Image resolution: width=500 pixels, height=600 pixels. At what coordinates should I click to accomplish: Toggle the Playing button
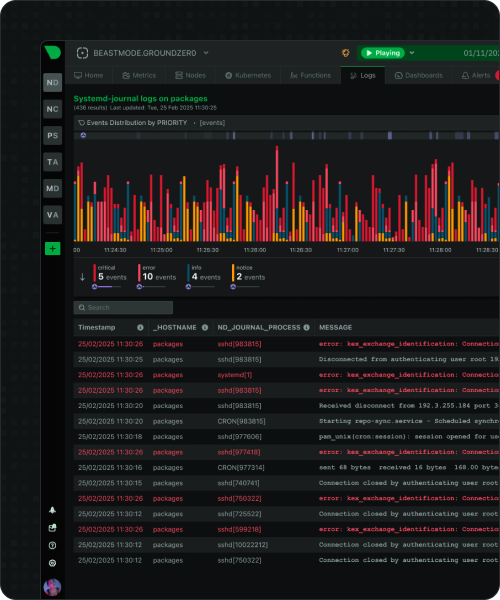pyautogui.click(x=383, y=53)
